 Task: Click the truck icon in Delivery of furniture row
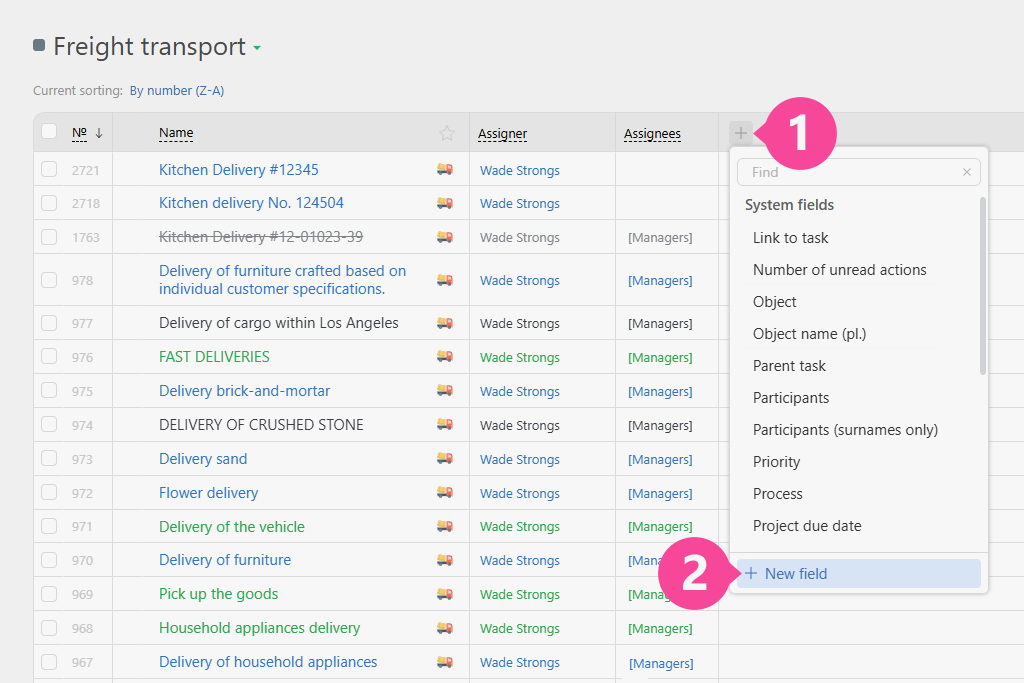pyautogui.click(x=445, y=560)
